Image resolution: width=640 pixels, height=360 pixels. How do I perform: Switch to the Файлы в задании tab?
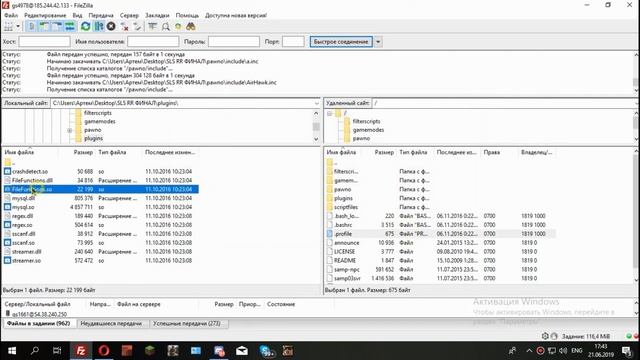38,323
